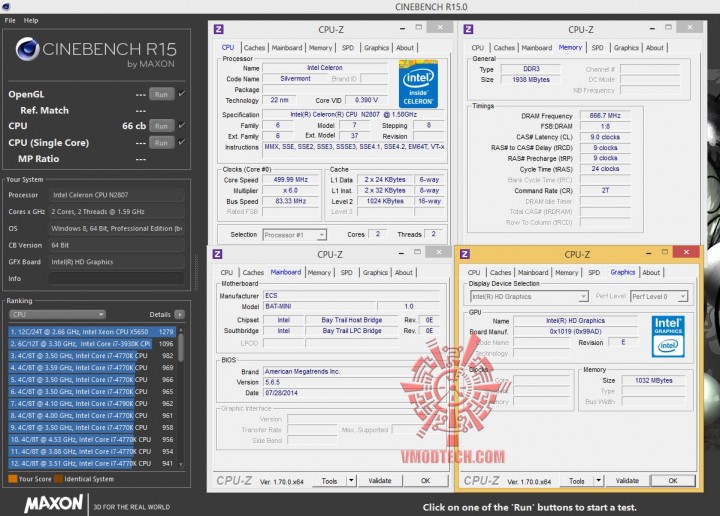This screenshot has height=516, width=720.
Task: Open the Perf Level 0 dropdown
Action: [659, 297]
